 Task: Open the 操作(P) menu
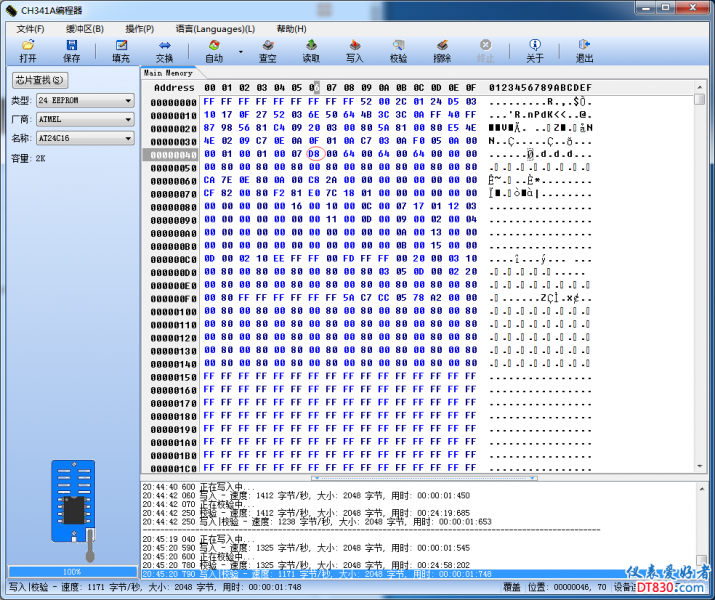(x=139, y=29)
